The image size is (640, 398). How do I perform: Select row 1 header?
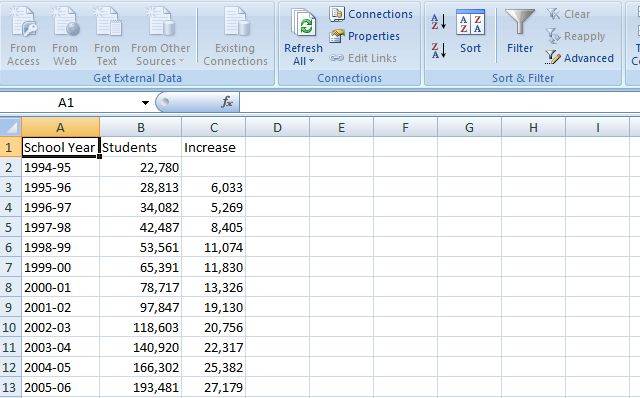coord(10,147)
